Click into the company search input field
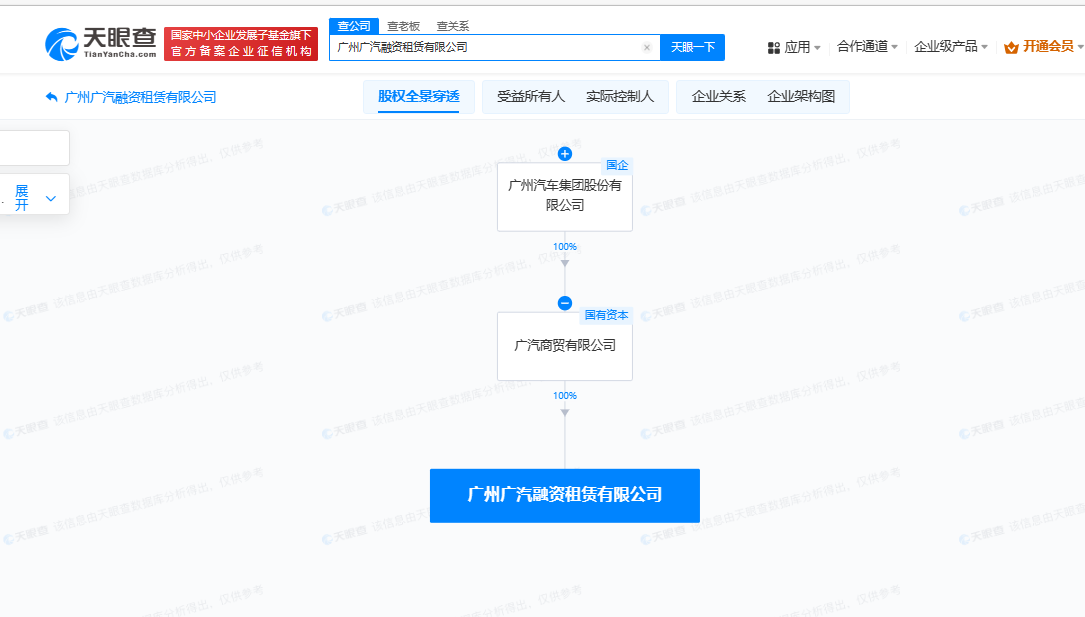Viewport: 1085px width, 617px height. [x=485, y=47]
